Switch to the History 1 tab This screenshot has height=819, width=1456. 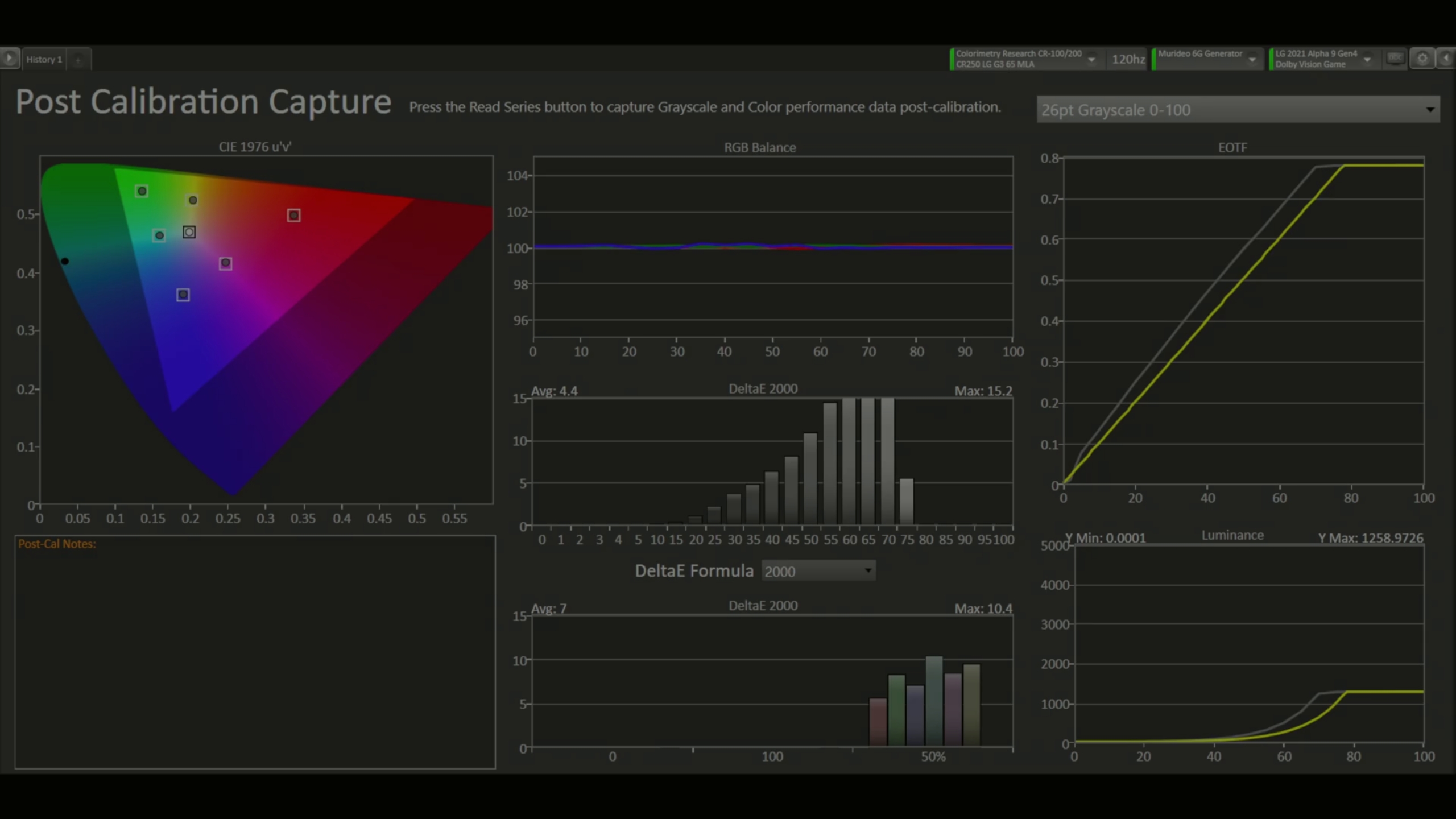(x=44, y=59)
